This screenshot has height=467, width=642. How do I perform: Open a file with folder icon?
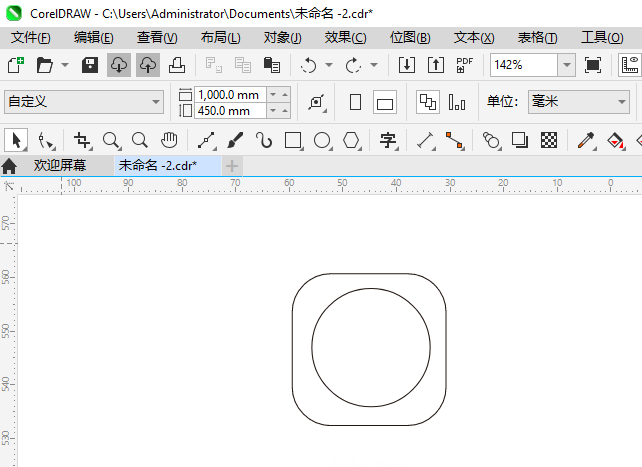(45, 65)
